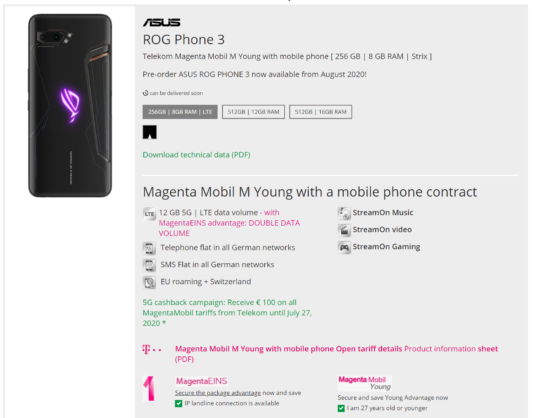Viewport: 550px width, 418px height.
Task: Select the 256GB 8GB RAM LTE option
Action: [x=180, y=112]
